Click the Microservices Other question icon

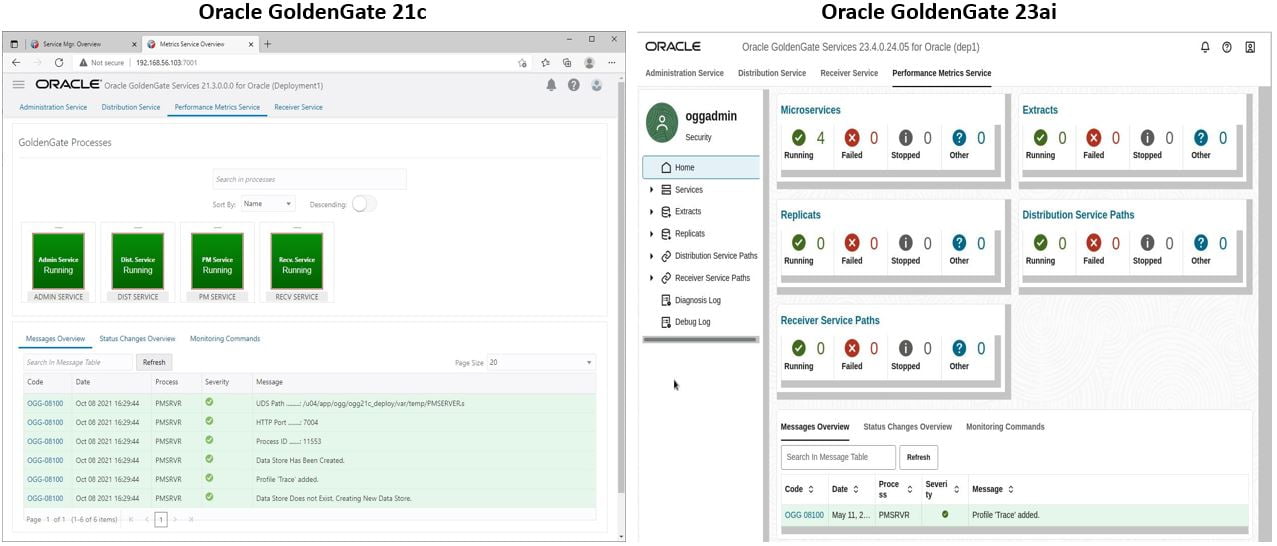pos(960,138)
